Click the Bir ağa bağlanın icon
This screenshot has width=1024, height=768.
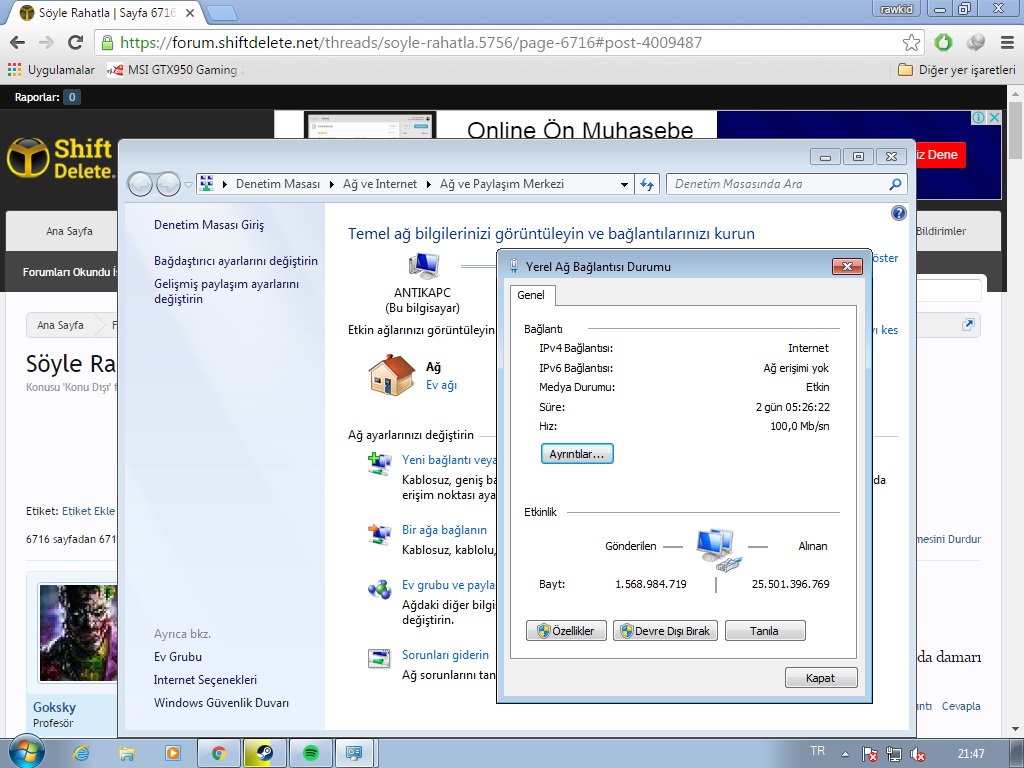click(x=379, y=534)
